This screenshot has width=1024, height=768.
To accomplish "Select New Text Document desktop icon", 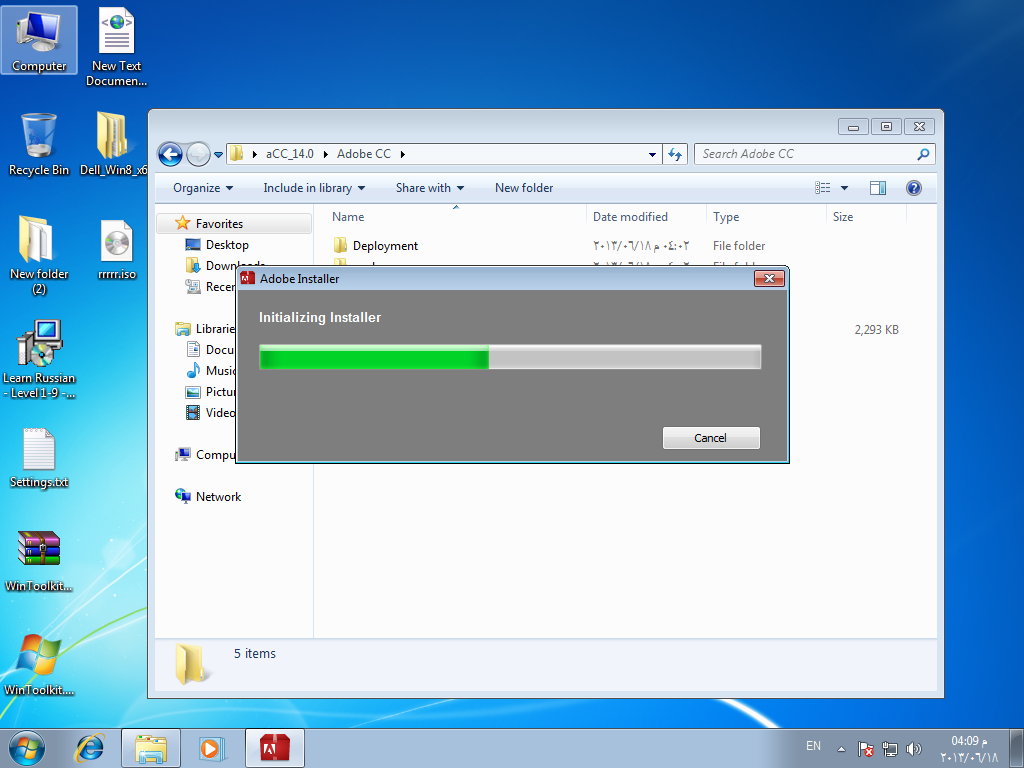I will tap(116, 47).
